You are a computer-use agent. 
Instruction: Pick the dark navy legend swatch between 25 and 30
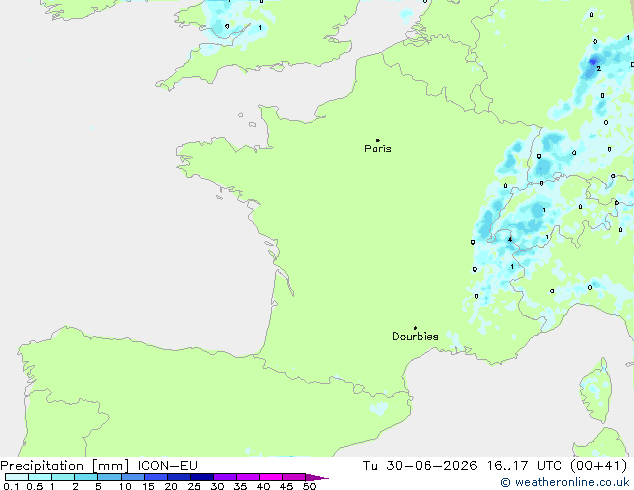click(202, 477)
